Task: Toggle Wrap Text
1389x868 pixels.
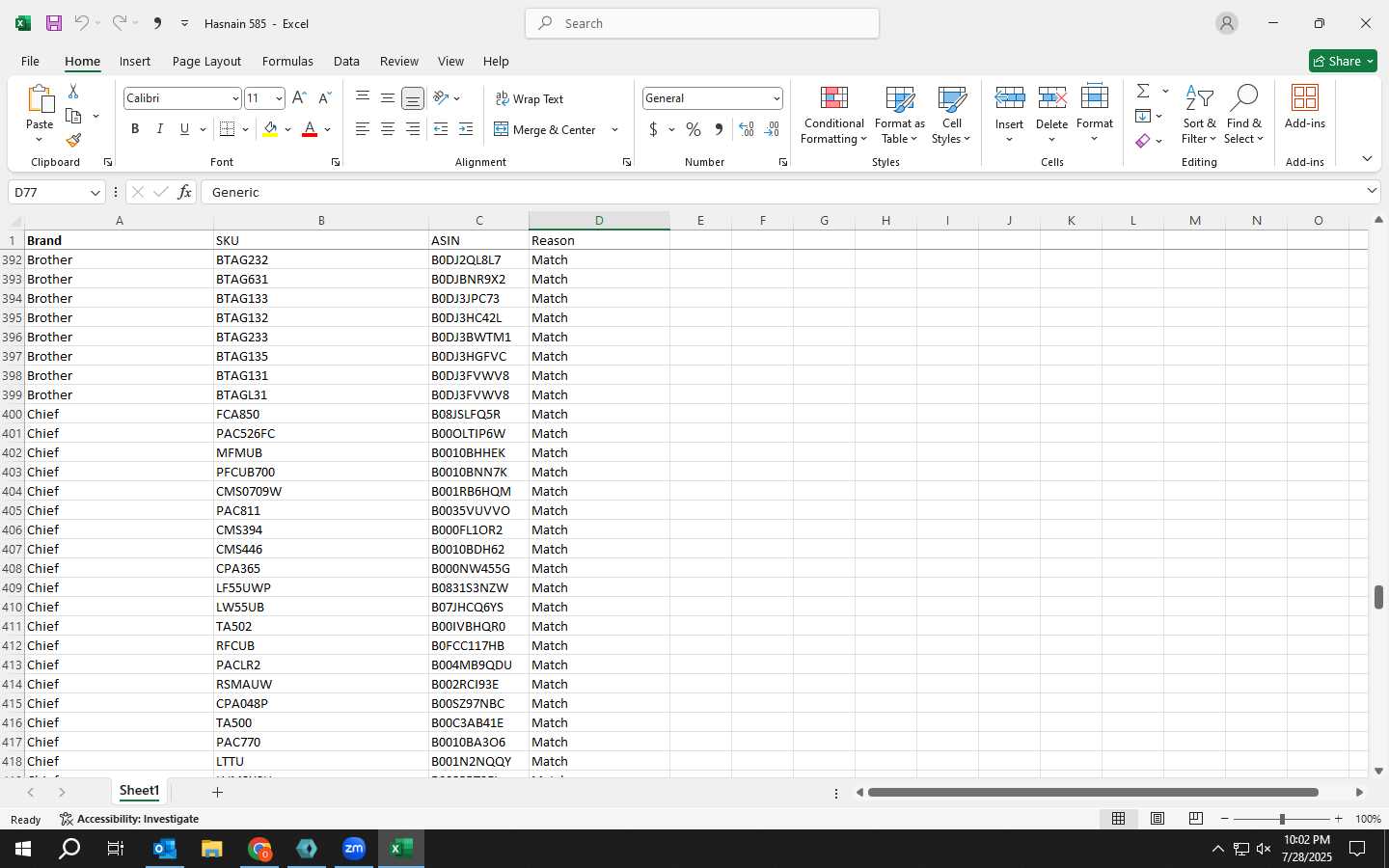Action: pyautogui.click(x=529, y=98)
